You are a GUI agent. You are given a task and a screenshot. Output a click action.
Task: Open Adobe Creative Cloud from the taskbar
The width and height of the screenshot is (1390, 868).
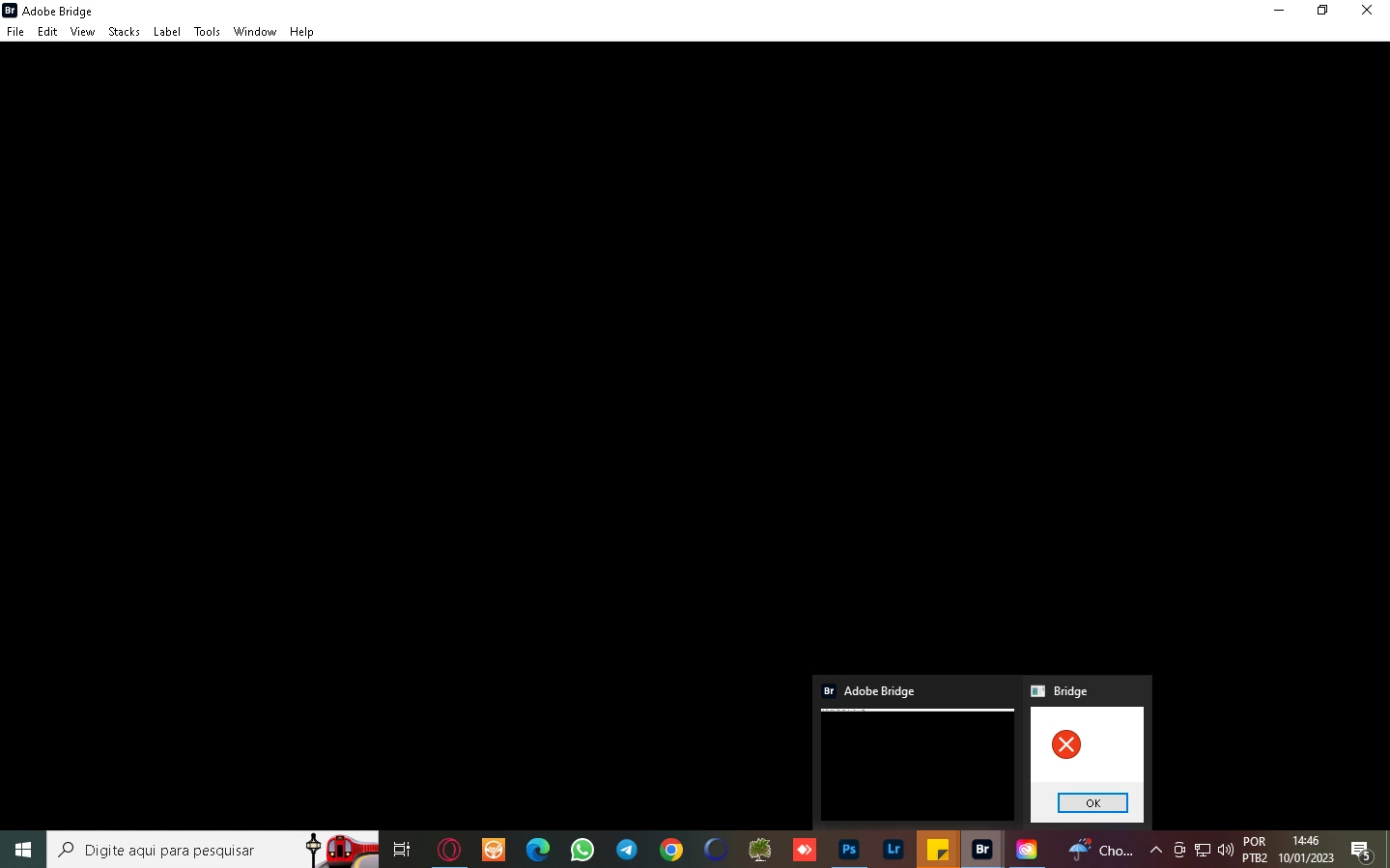(x=1027, y=850)
